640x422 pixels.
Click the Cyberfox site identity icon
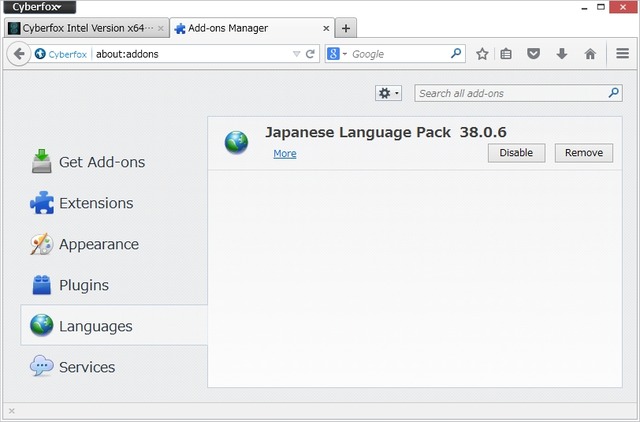coord(40,54)
